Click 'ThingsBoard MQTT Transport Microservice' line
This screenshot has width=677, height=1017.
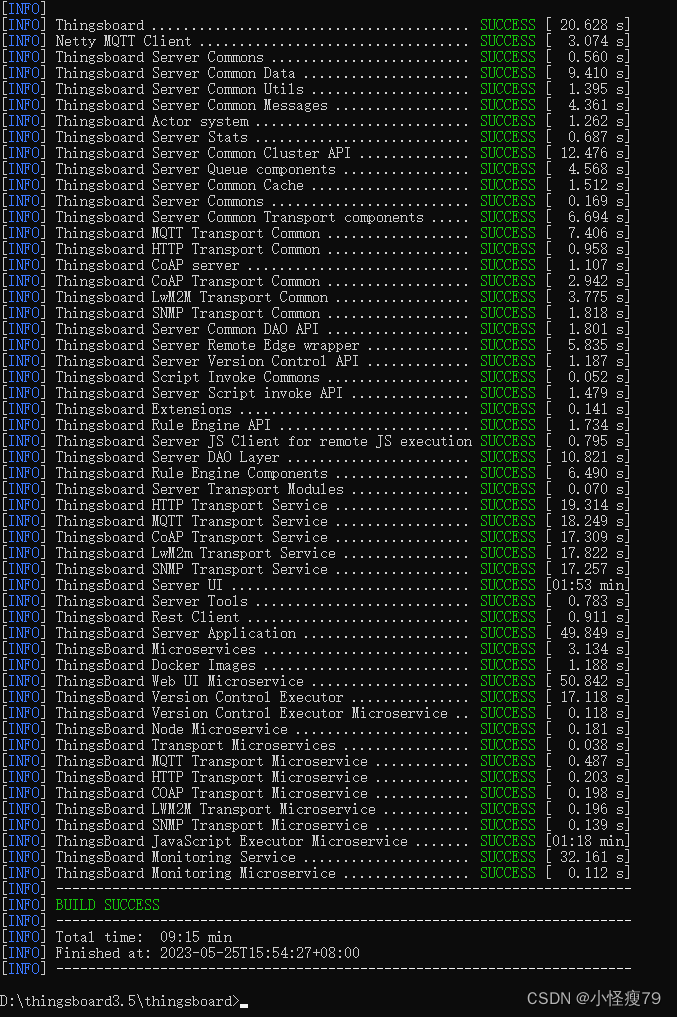316,761
